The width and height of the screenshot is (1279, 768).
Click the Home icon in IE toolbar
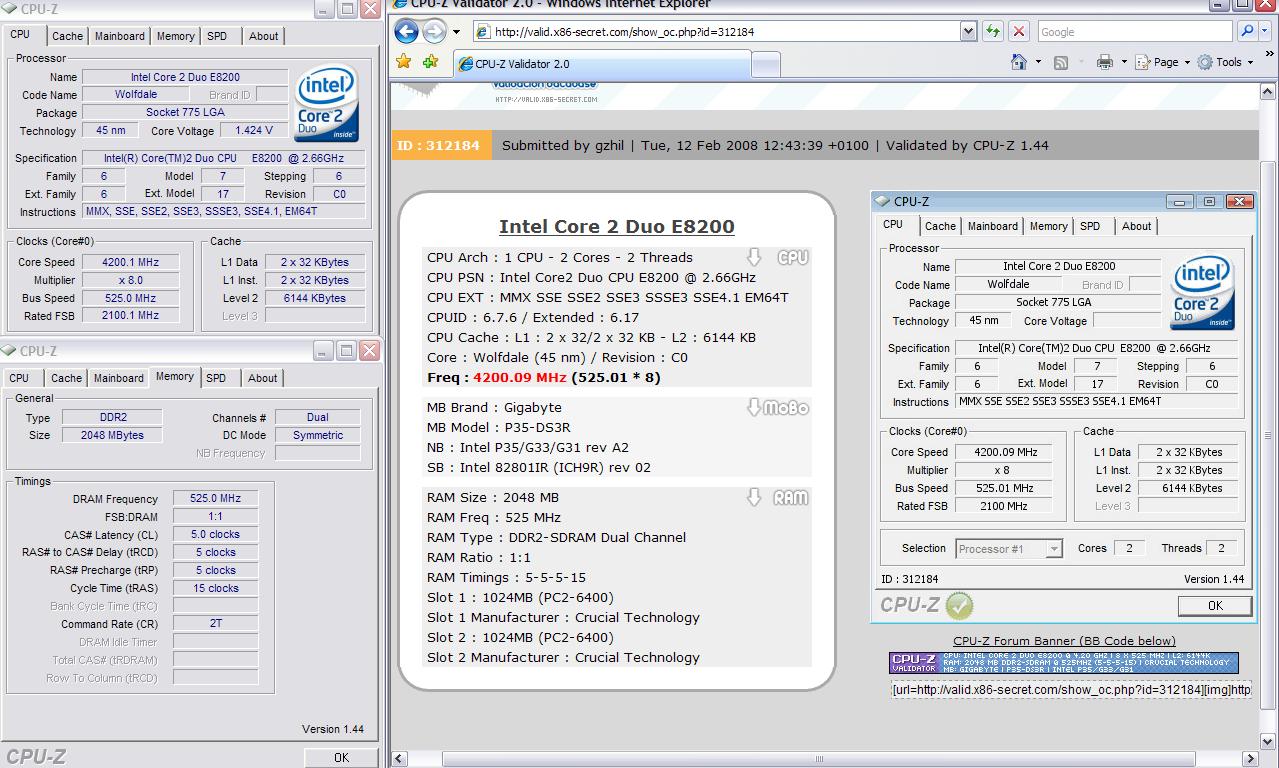[1018, 62]
